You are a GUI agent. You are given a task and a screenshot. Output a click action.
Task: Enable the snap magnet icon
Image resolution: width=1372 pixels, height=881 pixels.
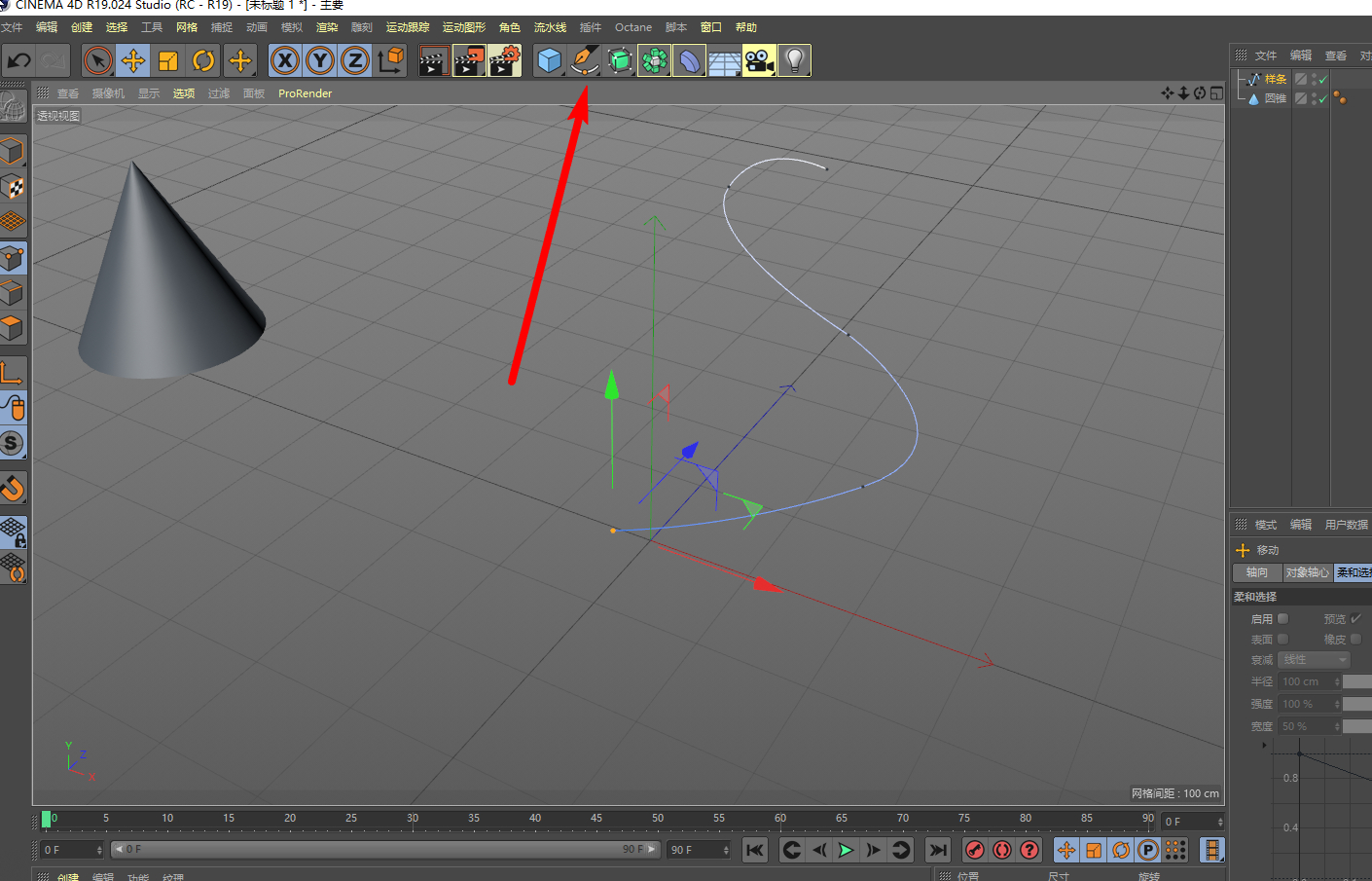coord(13,487)
